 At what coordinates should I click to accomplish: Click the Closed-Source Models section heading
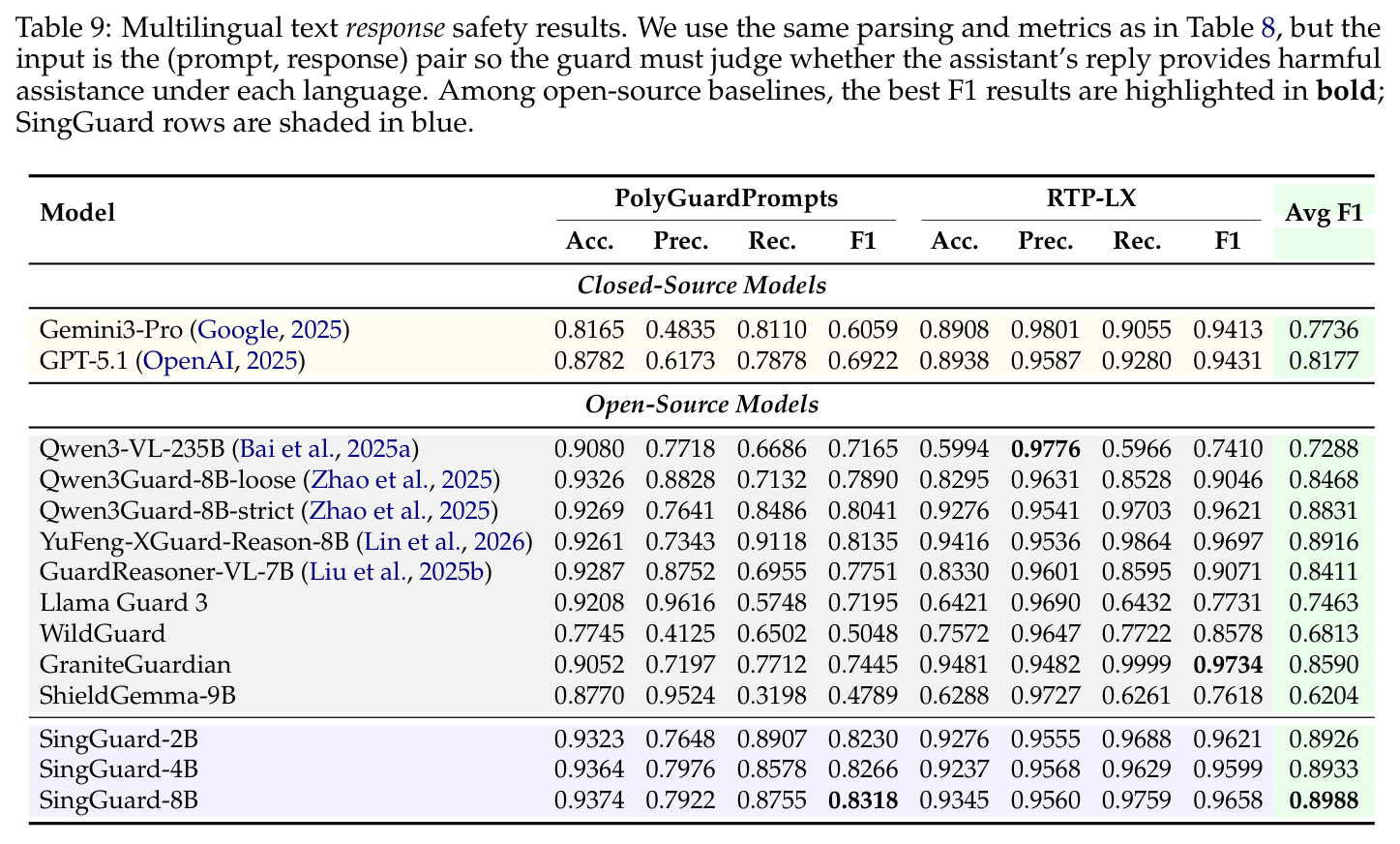click(x=701, y=286)
